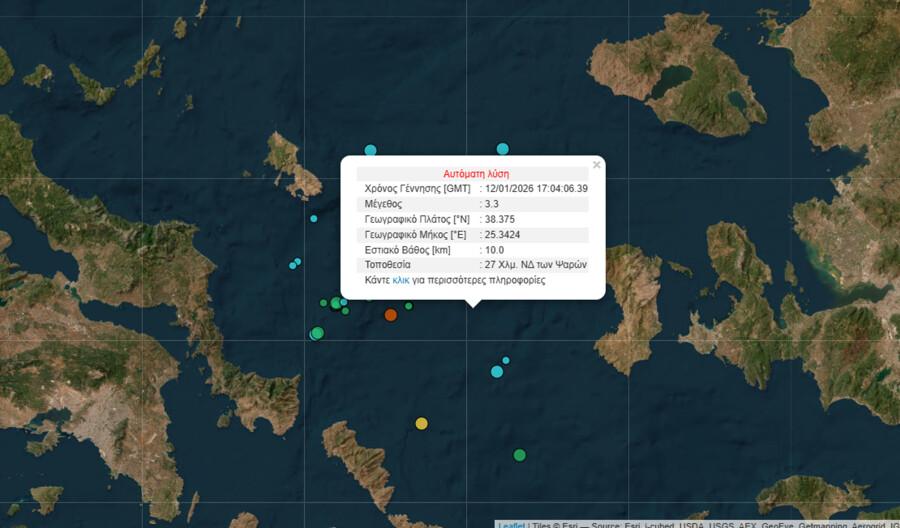Open the 'κλικ' link for more information

tap(401, 281)
